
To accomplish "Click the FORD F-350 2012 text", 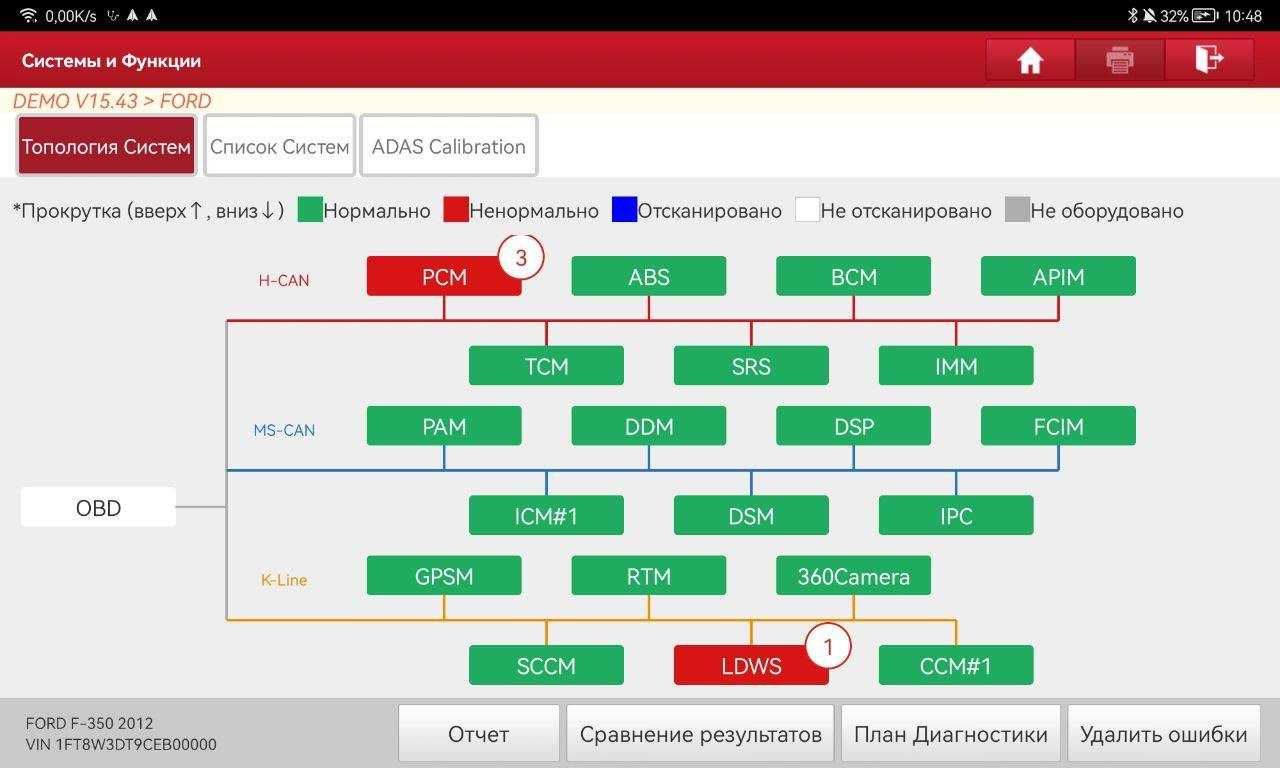I will tap(90, 723).
